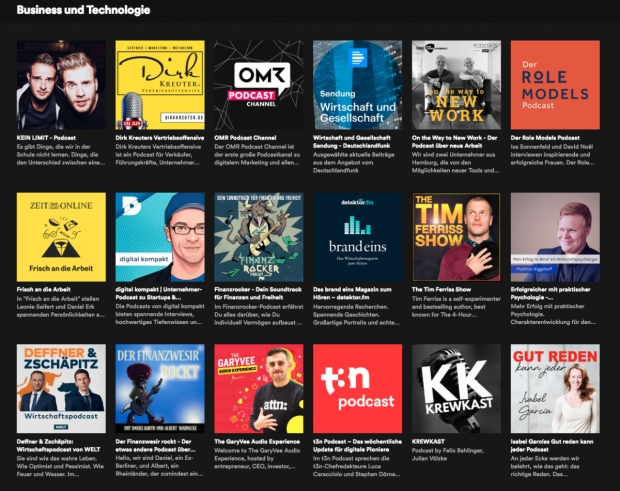The width and height of the screenshot is (620, 491).
Task: Click the 'OMR Podcast Channel' title
Action: coord(245,138)
